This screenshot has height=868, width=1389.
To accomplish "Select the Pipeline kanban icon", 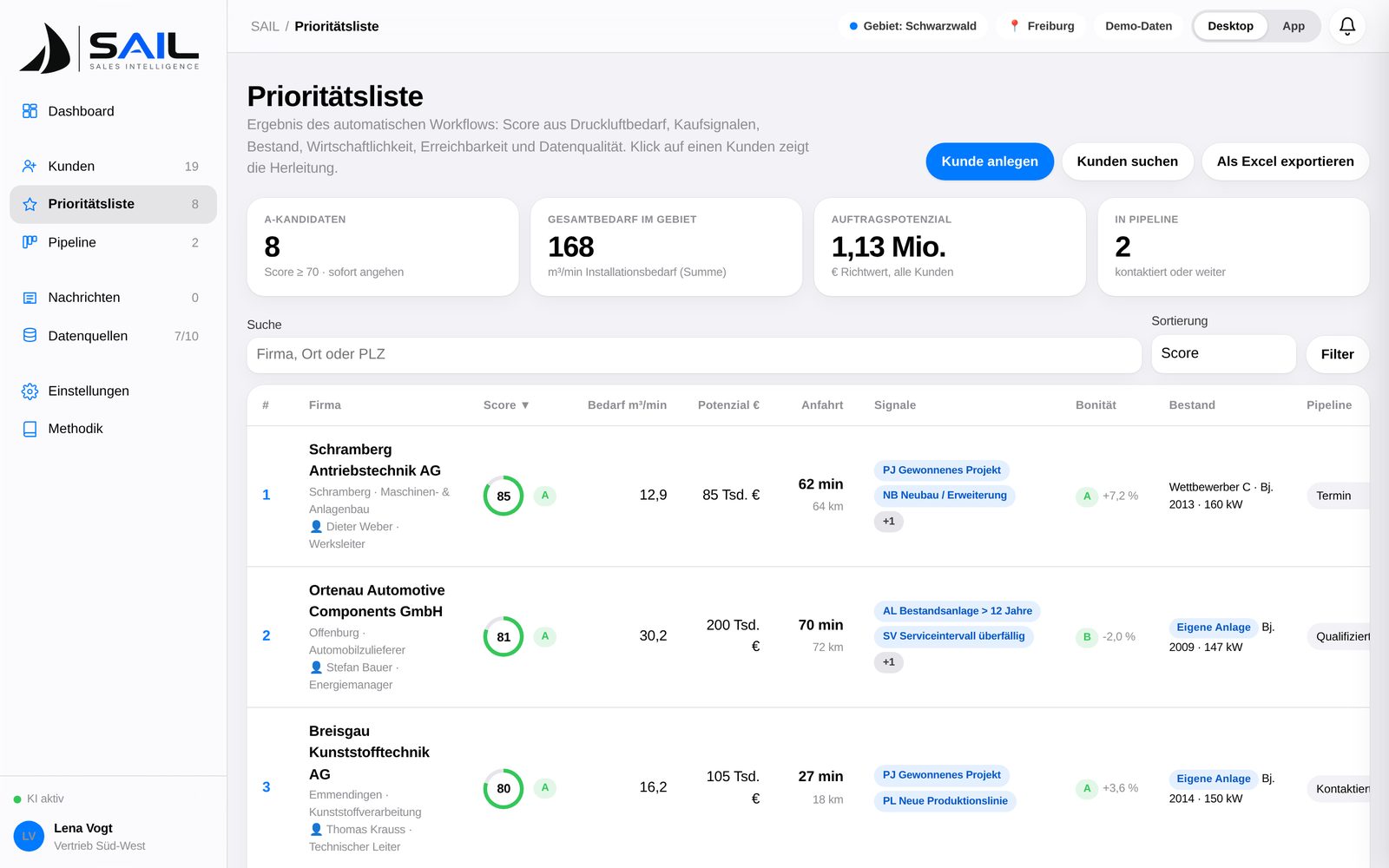I will point(30,242).
